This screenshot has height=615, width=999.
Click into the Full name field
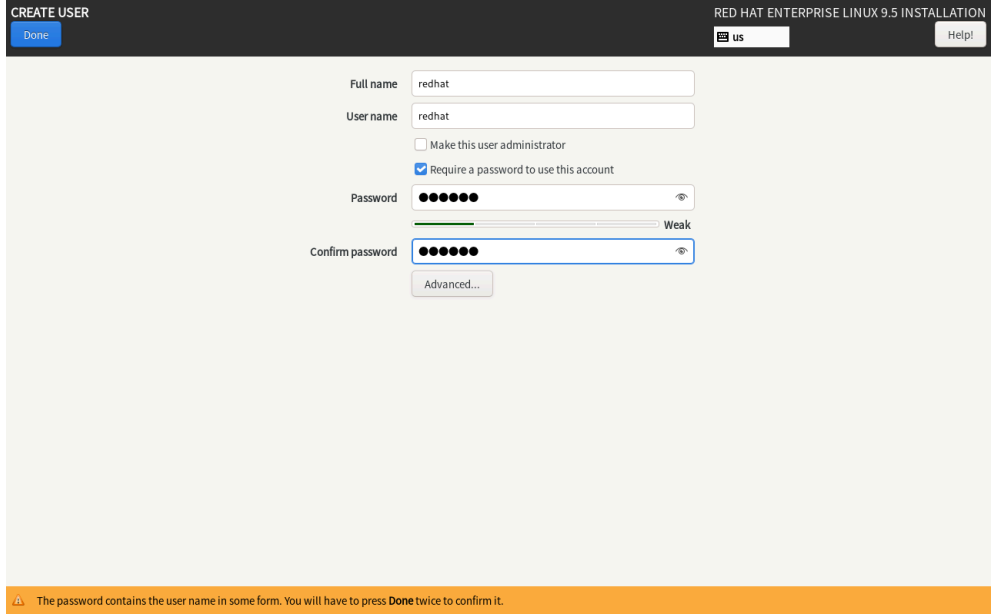click(x=552, y=83)
